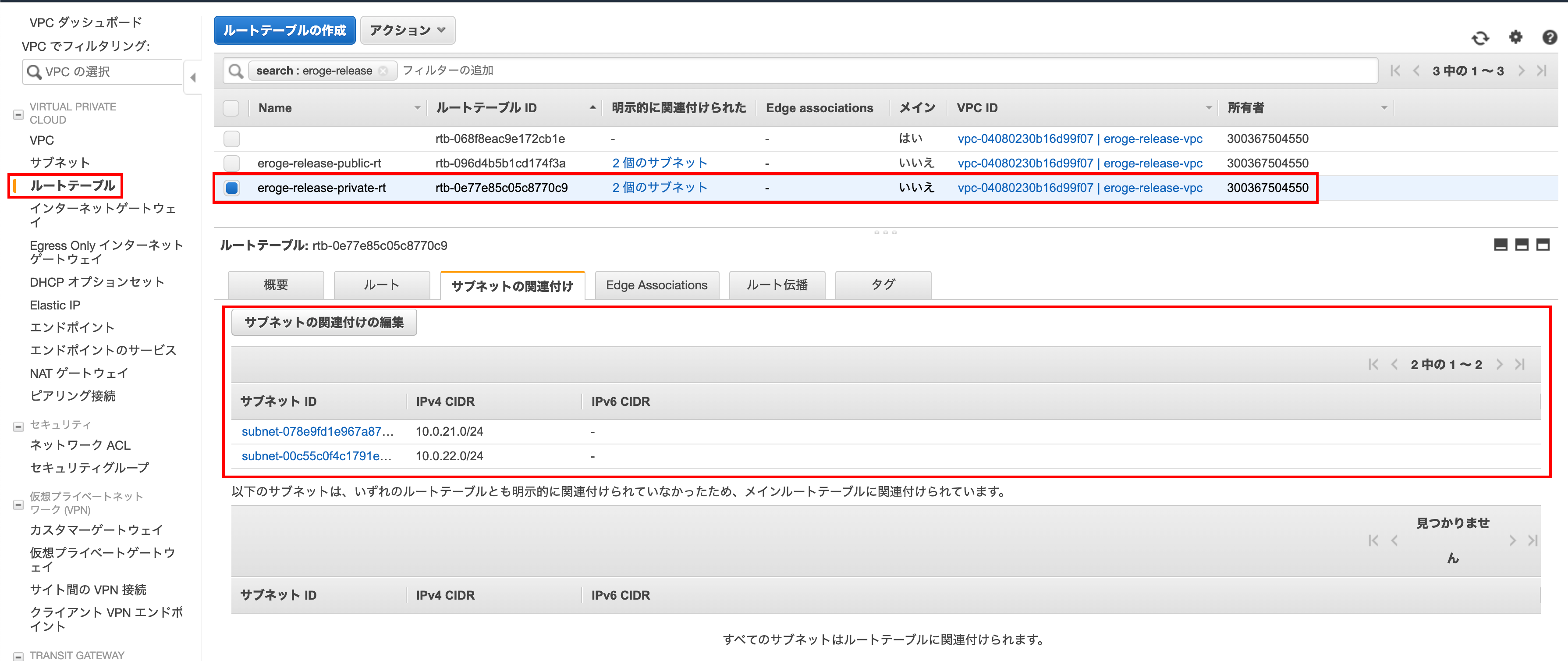Click the refresh icon at top right
1568x661 pixels.
1480,38
